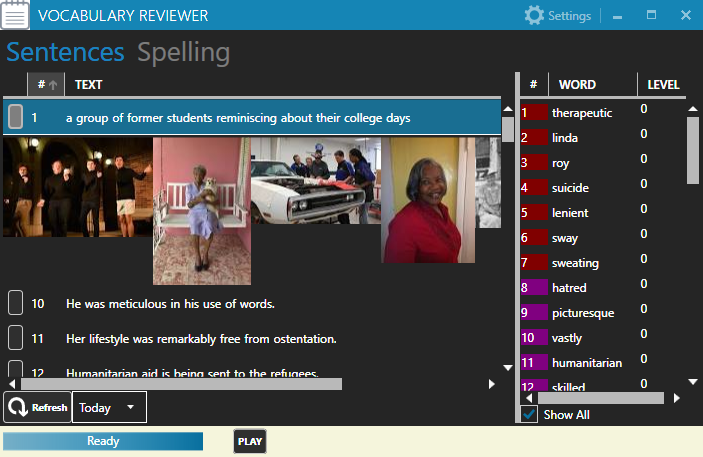Screen dimensions: 703x457
Task: Open the Today dropdown
Action: [109, 408]
